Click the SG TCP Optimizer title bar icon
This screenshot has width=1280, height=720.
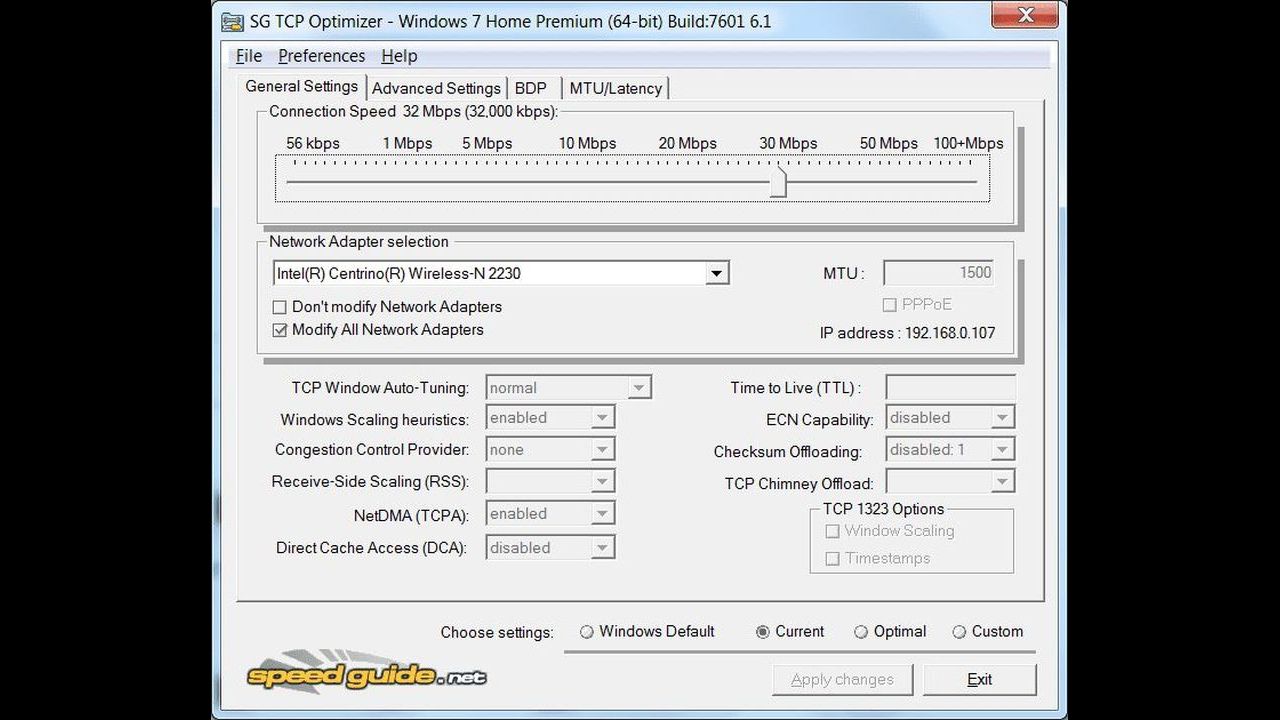[231, 21]
